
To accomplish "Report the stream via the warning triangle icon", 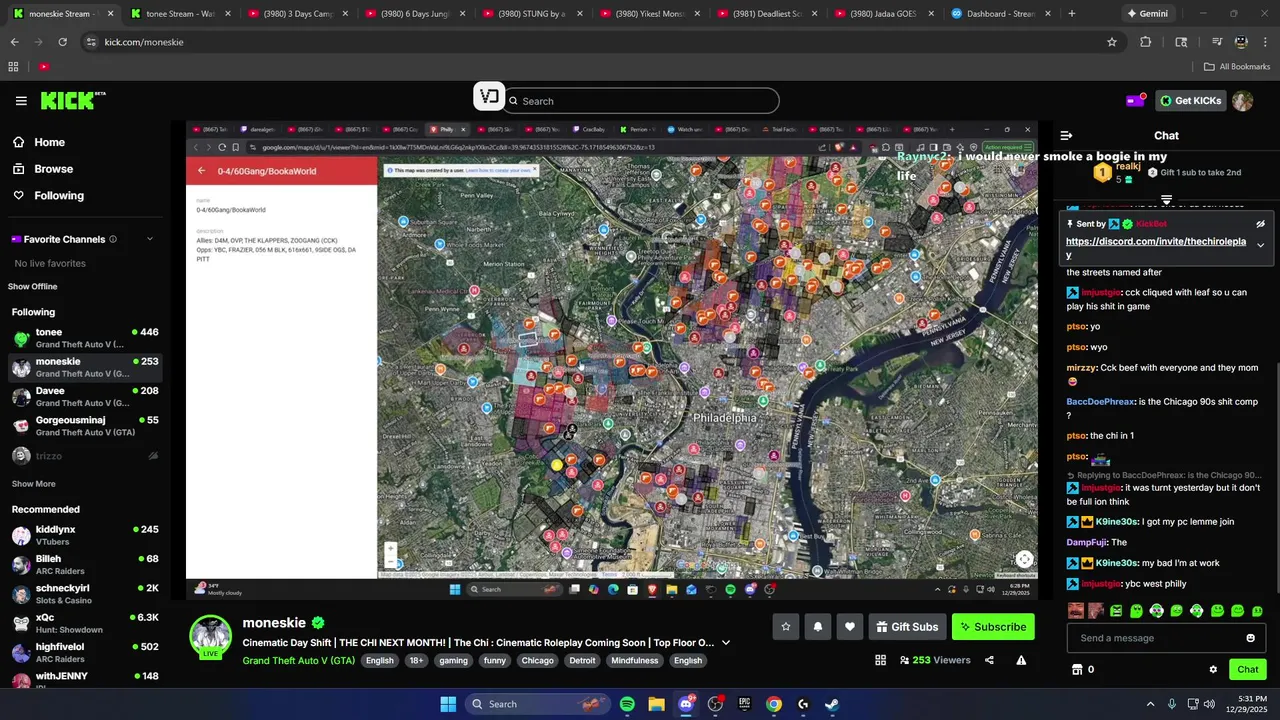I will pyautogui.click(x=1021, y=660).
